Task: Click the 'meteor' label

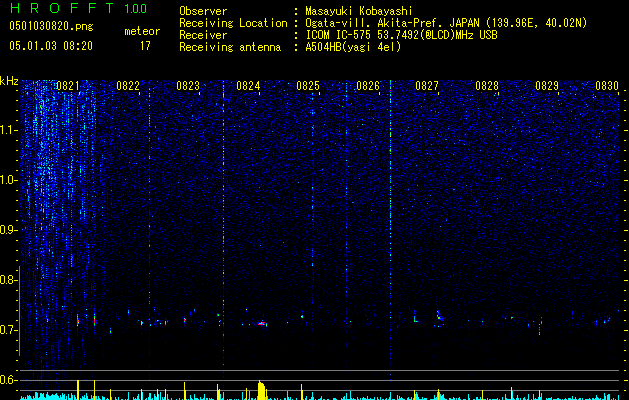Action: click(142, 31)
